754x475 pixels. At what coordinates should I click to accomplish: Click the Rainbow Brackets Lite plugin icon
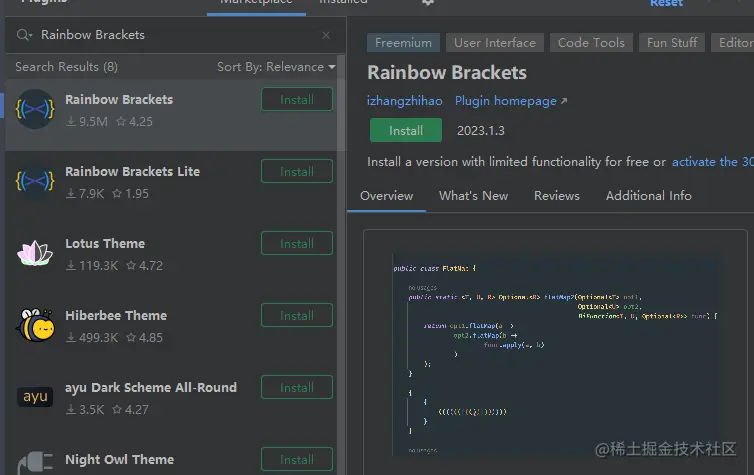pos(35,181)
